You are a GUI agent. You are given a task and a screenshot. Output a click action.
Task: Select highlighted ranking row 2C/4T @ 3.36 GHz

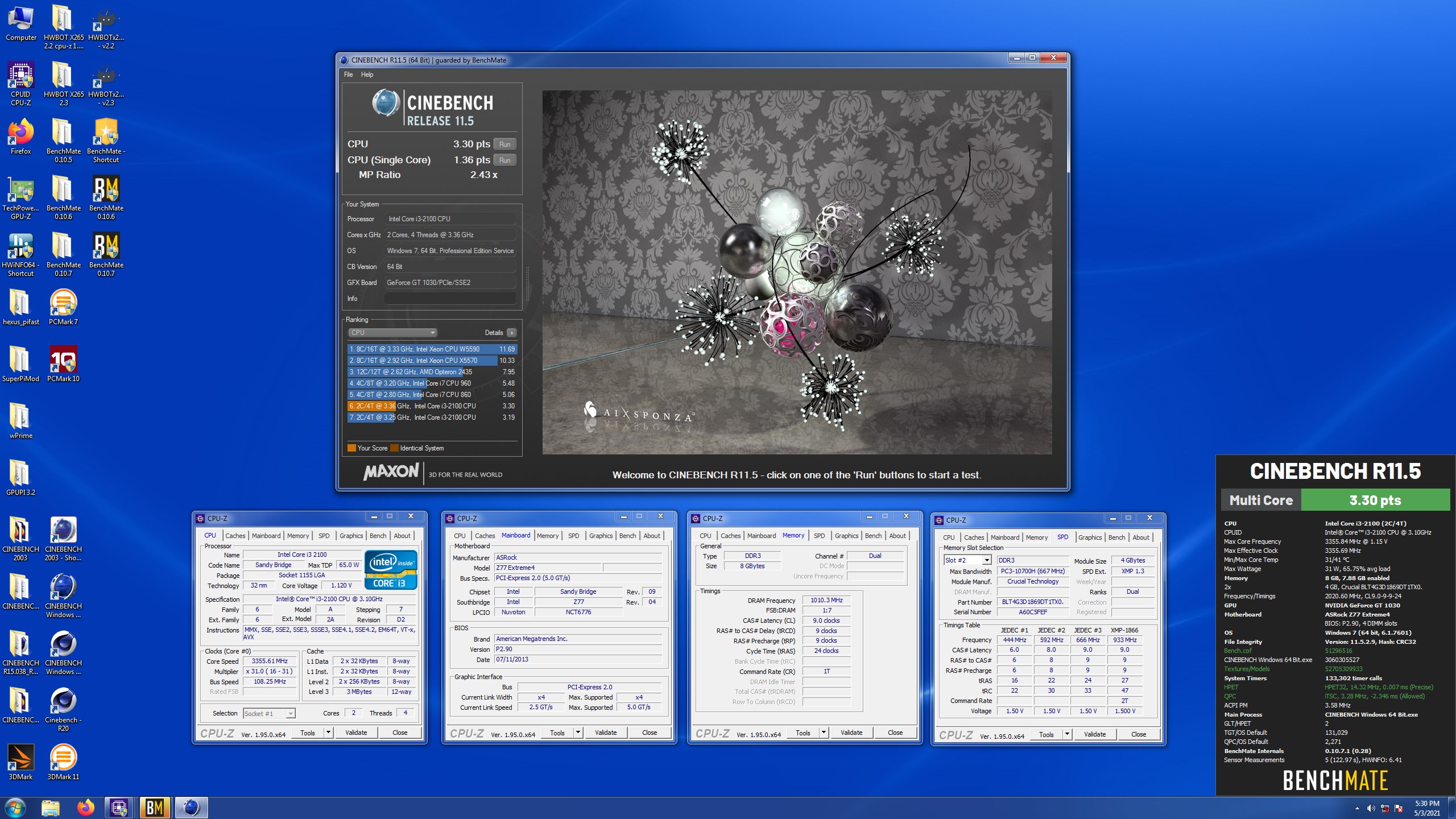pyautogui.click(x=432, y=406)
